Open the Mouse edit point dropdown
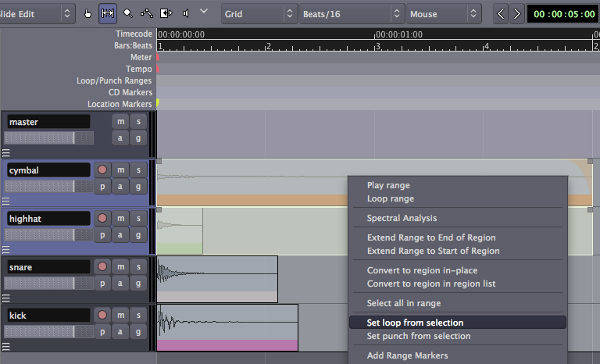 pyautogui.click(x=443, y=14)
